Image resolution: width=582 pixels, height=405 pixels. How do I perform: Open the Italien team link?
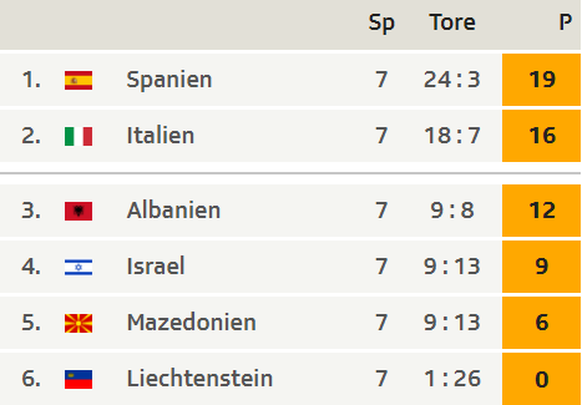pos(160,135)
